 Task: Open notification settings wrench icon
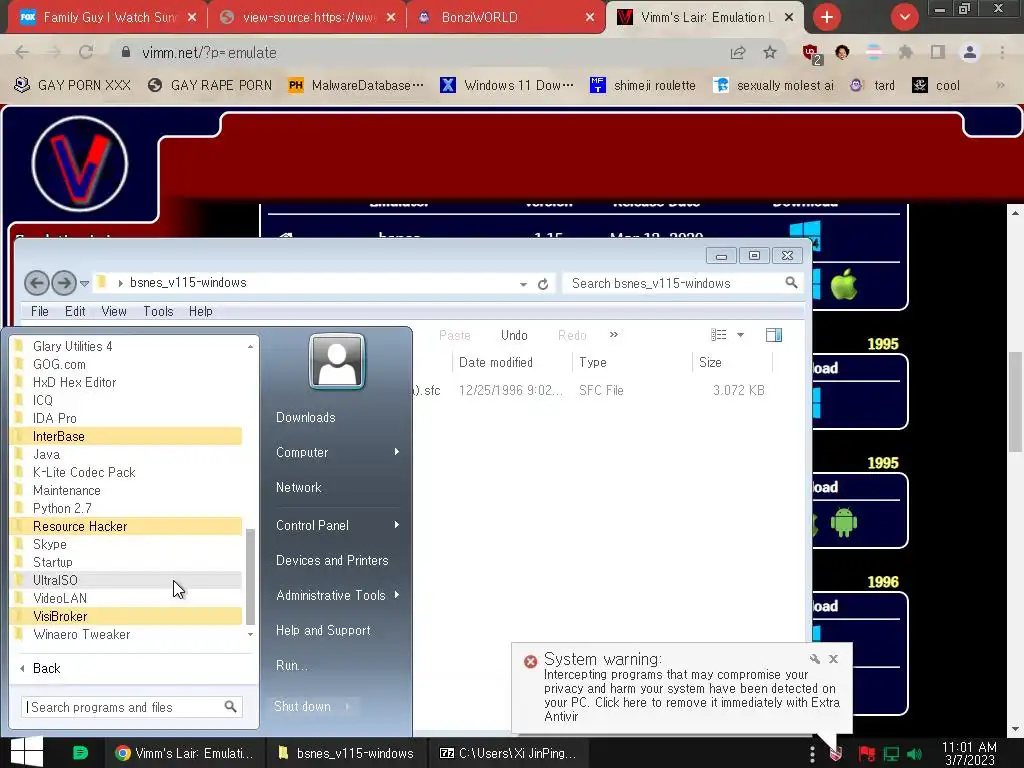tap(814, 659)
